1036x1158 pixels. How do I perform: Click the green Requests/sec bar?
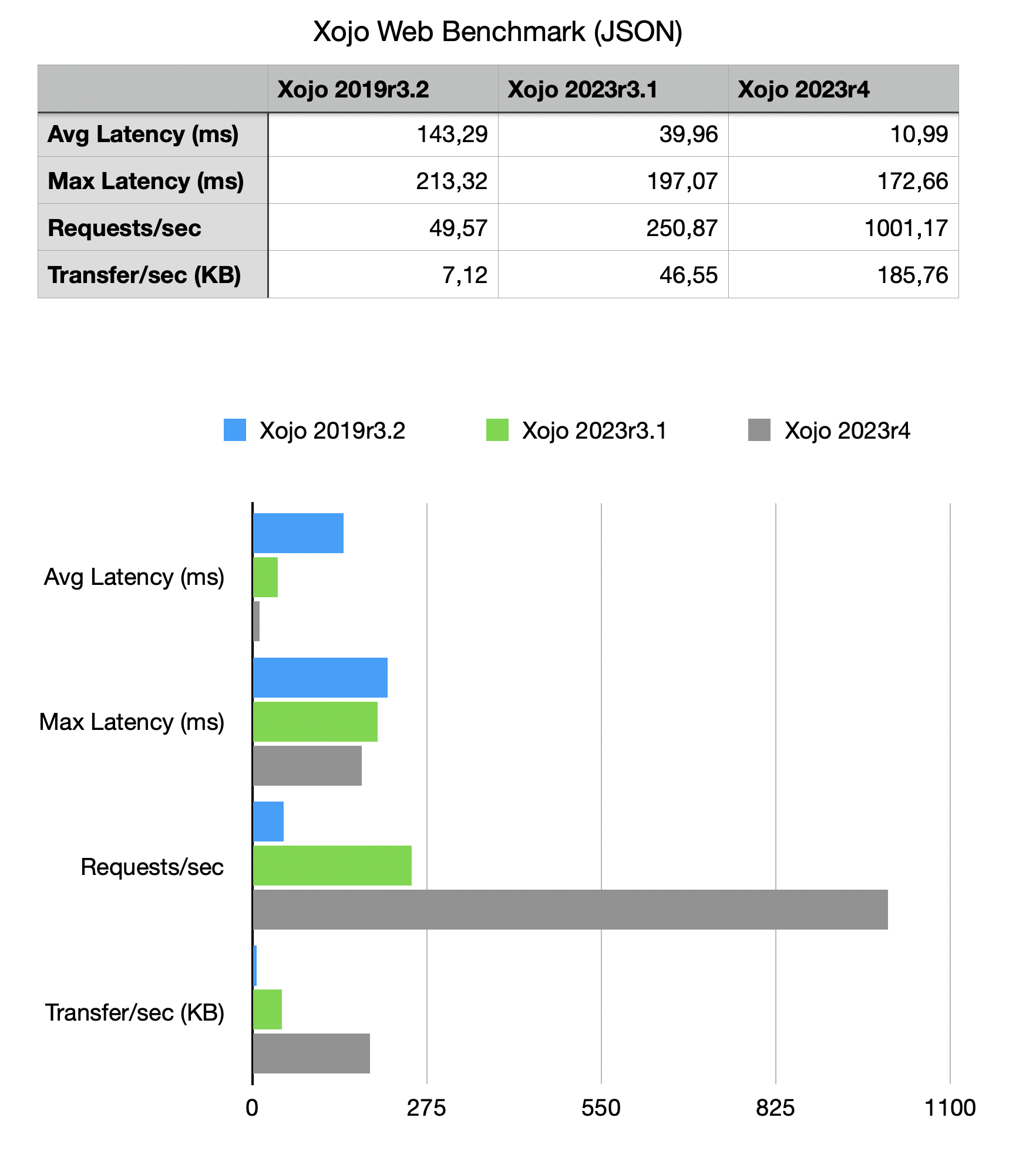332,866
